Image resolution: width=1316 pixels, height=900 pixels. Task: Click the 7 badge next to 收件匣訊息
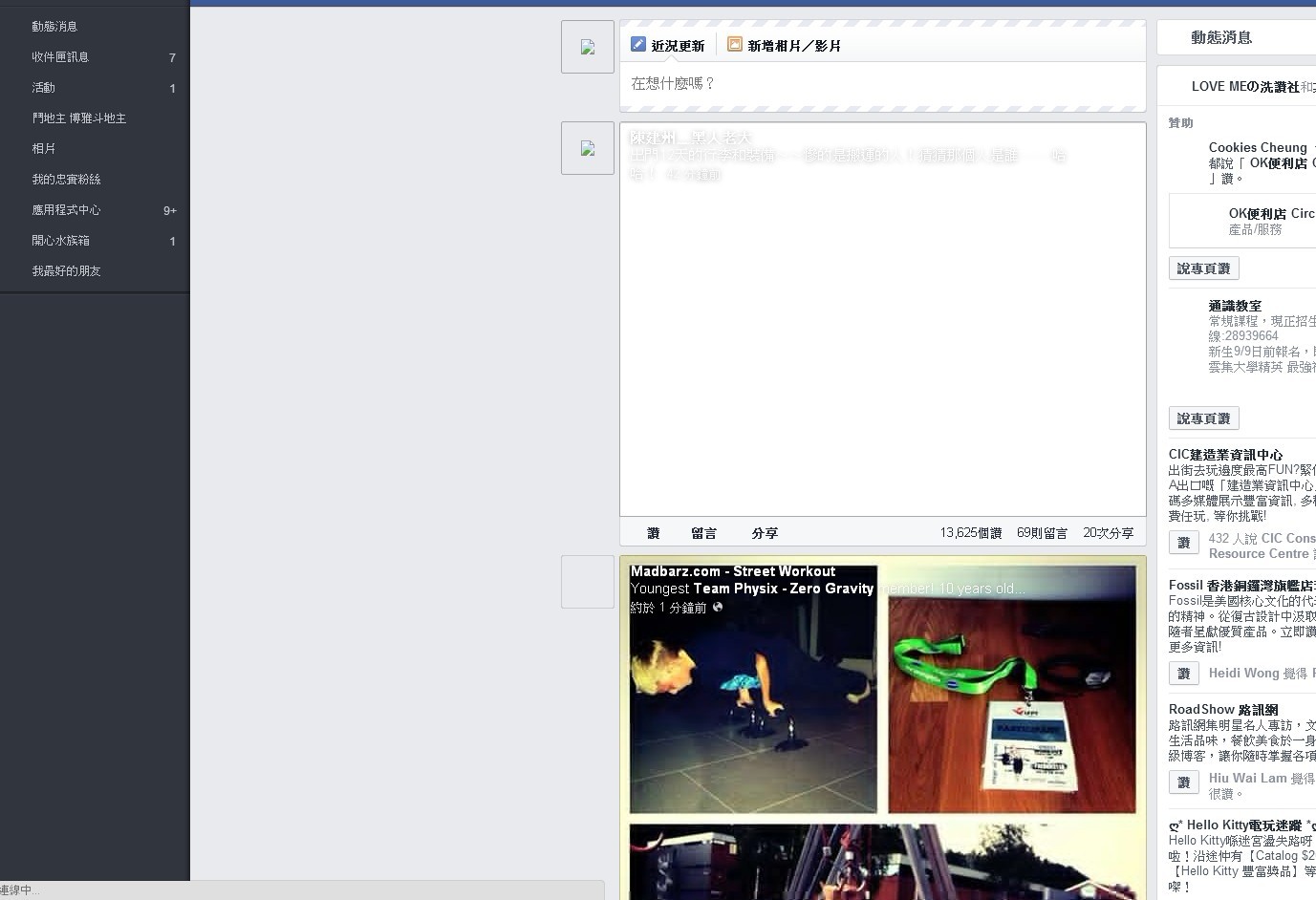(172, 58)
